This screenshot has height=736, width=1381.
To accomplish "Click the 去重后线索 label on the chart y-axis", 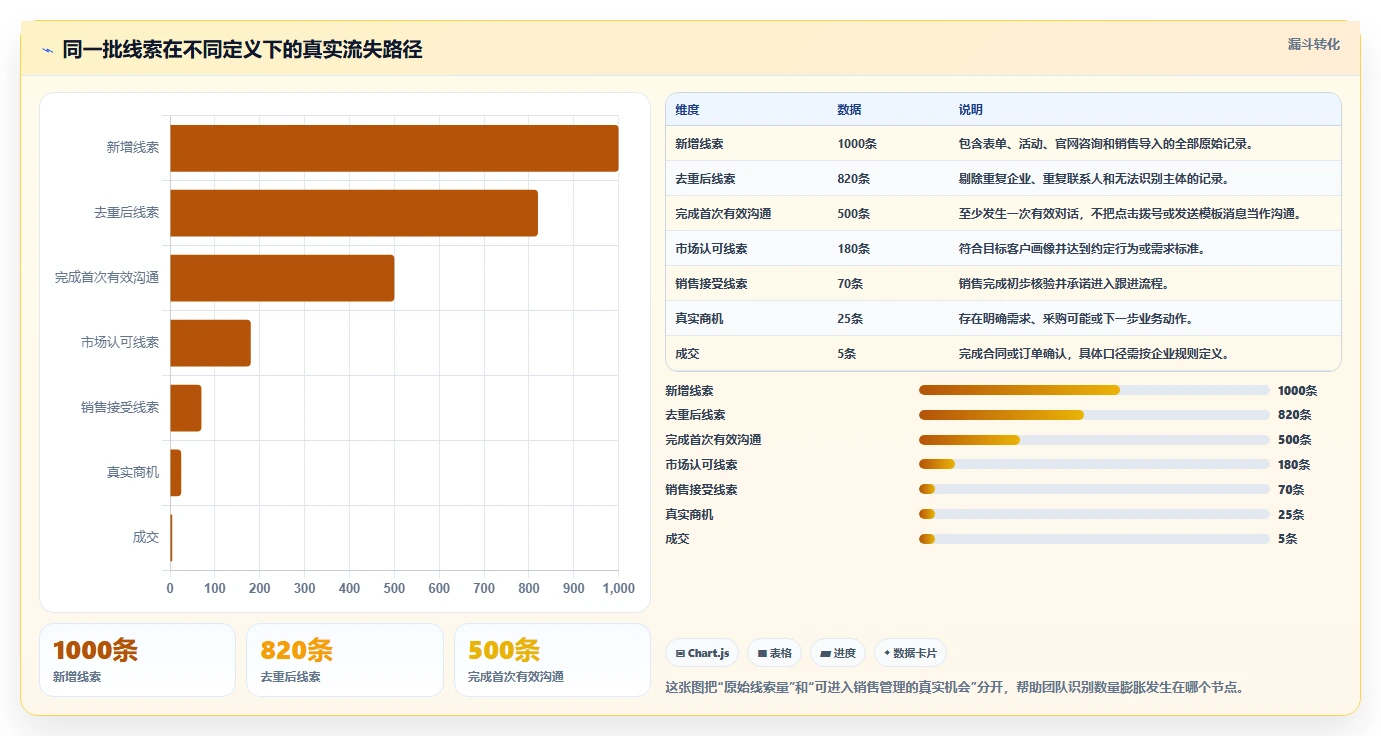I will (x=127, y=213).
